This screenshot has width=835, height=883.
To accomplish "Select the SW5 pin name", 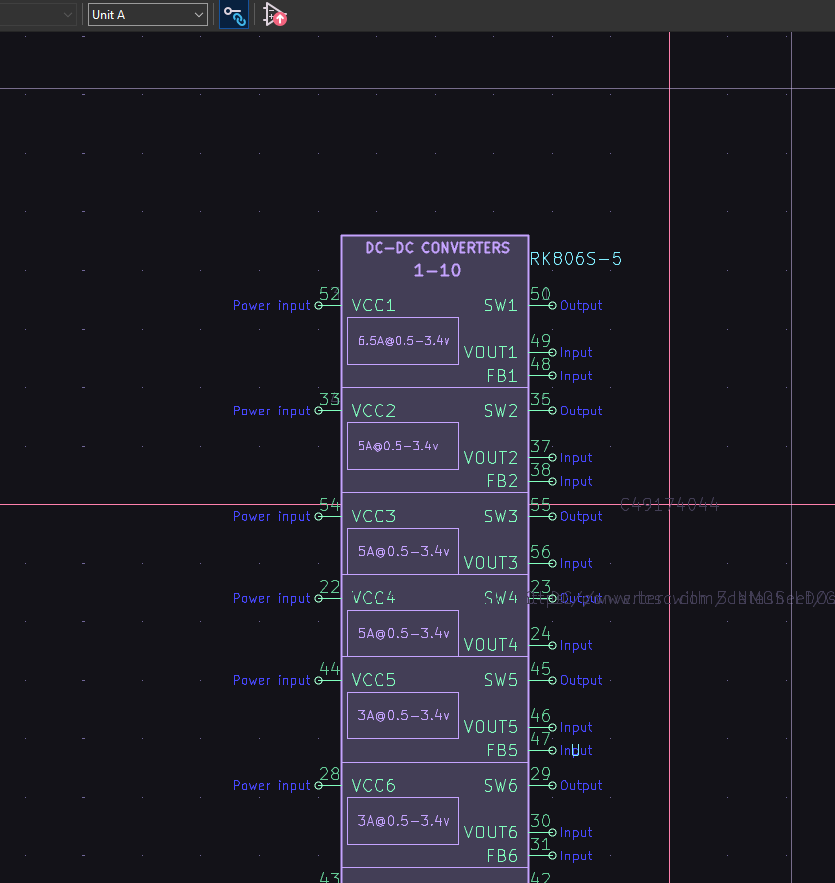I will [x=501, y=680].
